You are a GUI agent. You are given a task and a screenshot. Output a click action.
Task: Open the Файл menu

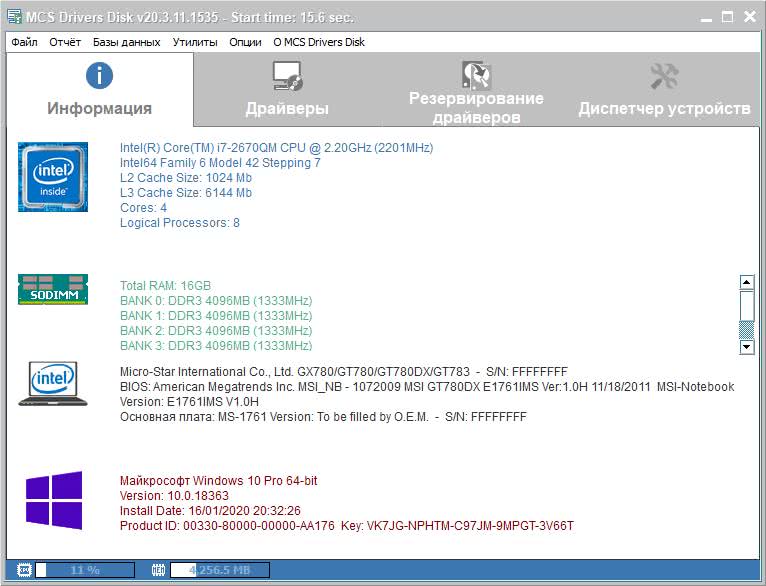tap(24, 42)
